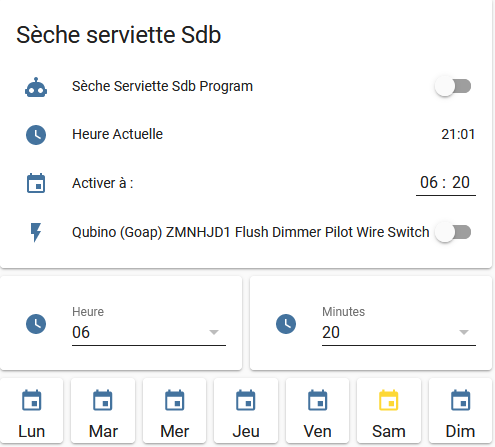Toggle the Dim day button
495x447 pixels.
tap(460, 411)
